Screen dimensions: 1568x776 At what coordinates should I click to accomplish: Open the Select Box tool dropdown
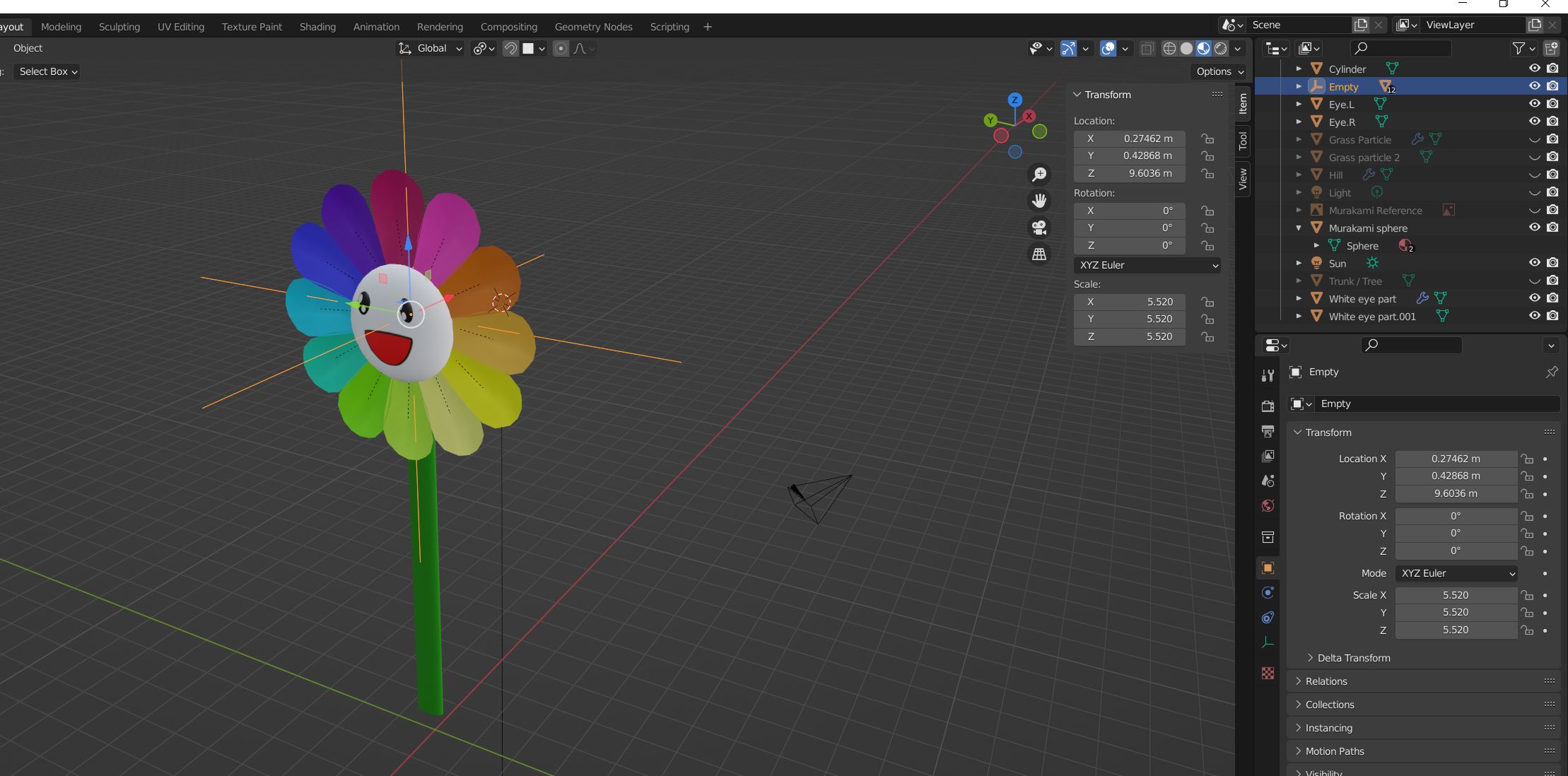47,71
